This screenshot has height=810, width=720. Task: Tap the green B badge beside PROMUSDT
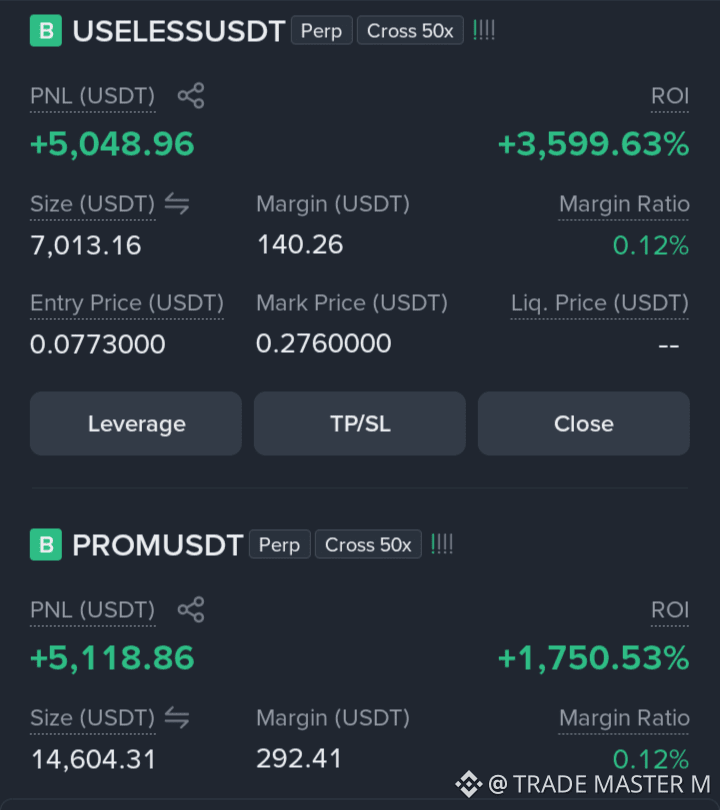[46, 544]
